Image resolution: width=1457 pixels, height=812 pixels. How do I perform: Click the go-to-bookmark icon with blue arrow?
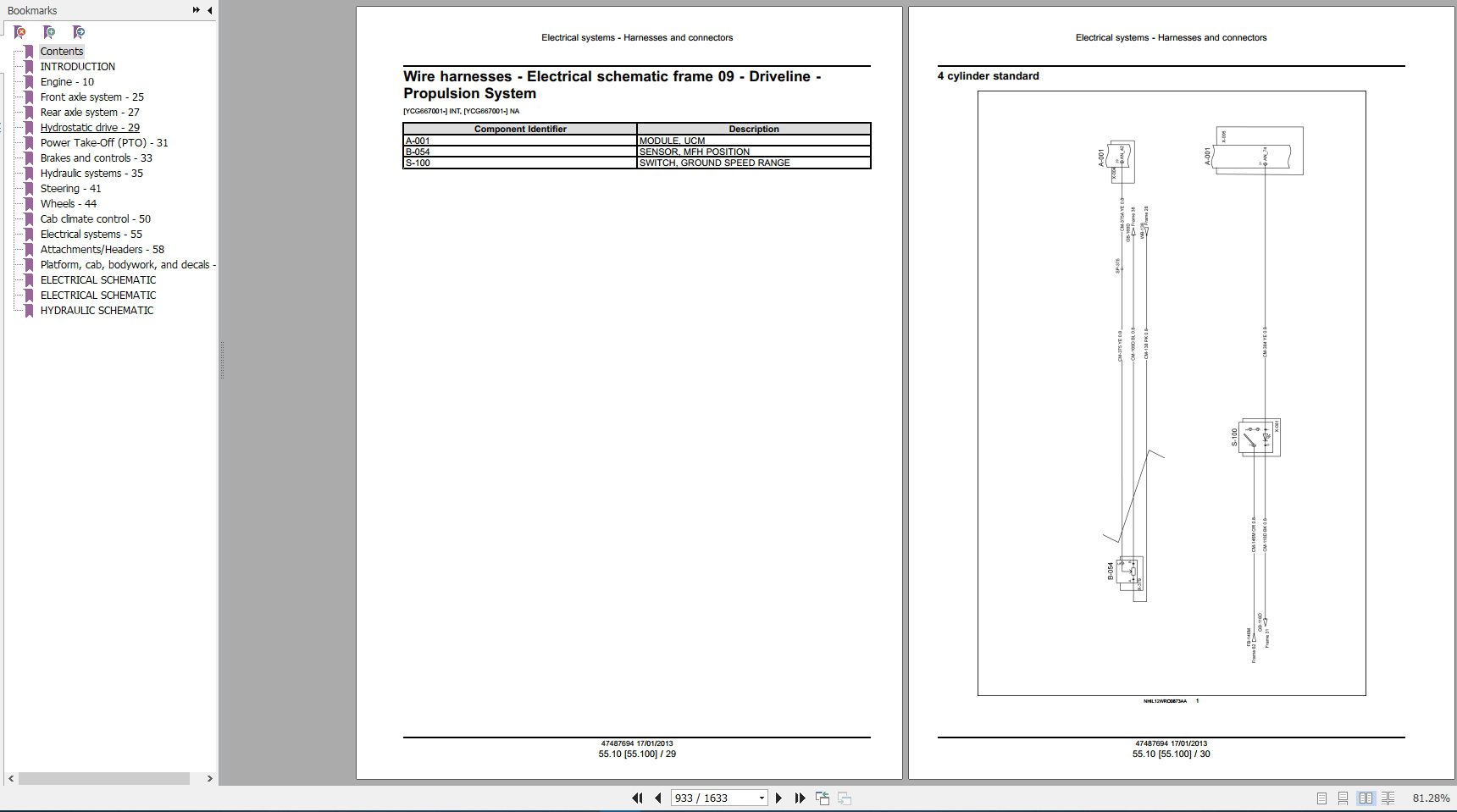[79, 32]
